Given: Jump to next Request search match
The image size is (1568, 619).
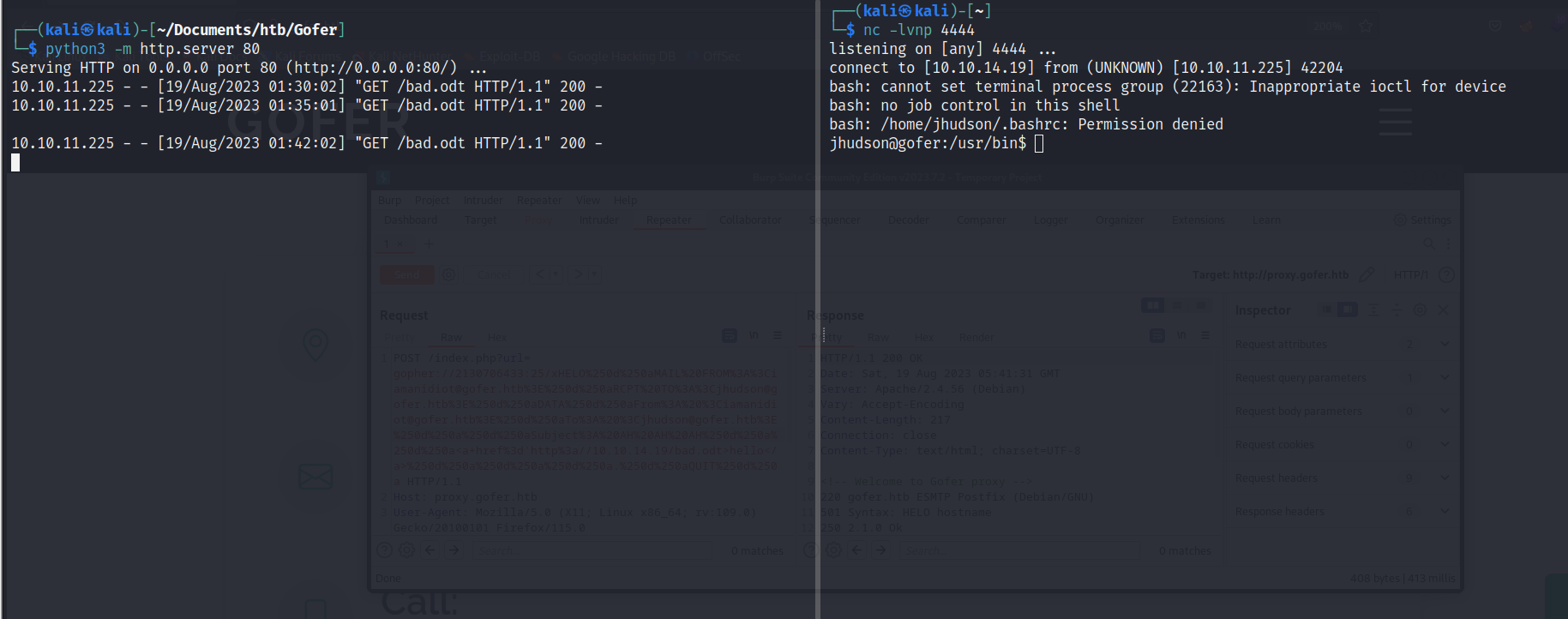Looking at the screenshot, I should (454, 550).
